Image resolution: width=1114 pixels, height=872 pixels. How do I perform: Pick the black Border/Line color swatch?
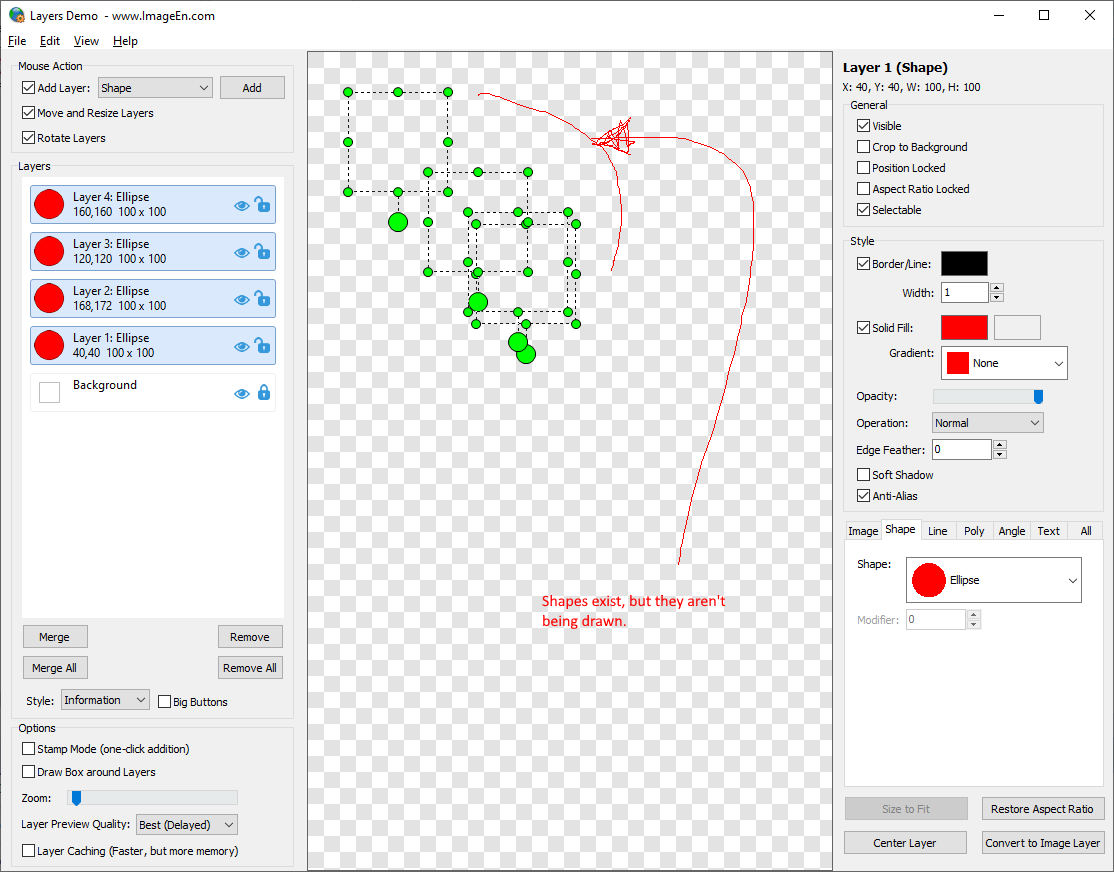point(964,263)
